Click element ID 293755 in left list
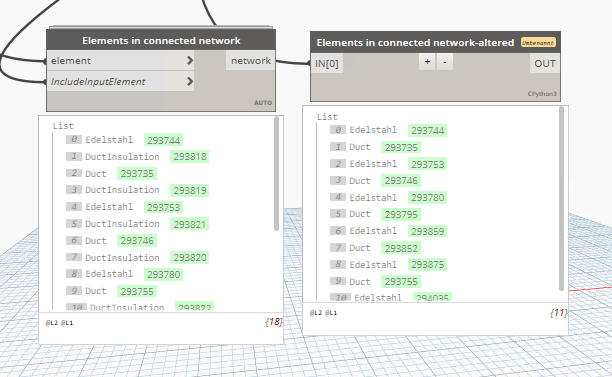This screenshot has height=377, width=612. [x=137, y=291]
